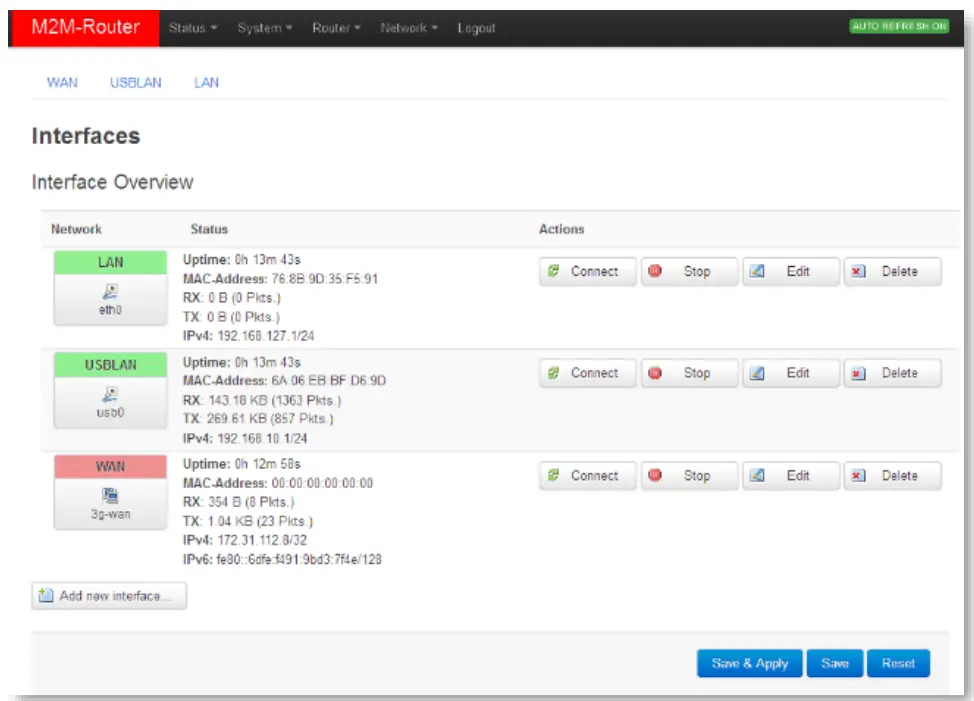The height and width of the screenshot is (701, 974).
Task: Click Logout in the navigation bar
Action: tap(478, 28)
